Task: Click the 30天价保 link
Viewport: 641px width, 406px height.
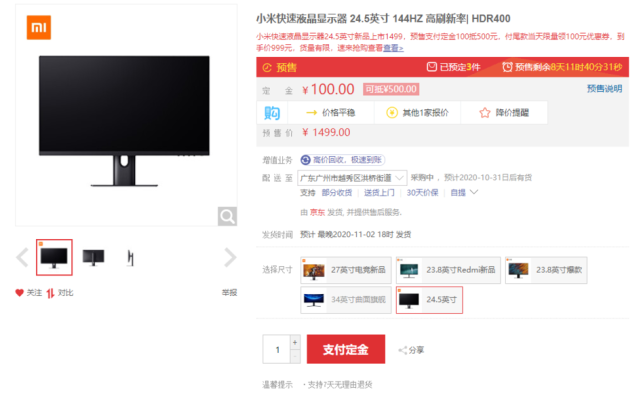Action: point(422,193)
